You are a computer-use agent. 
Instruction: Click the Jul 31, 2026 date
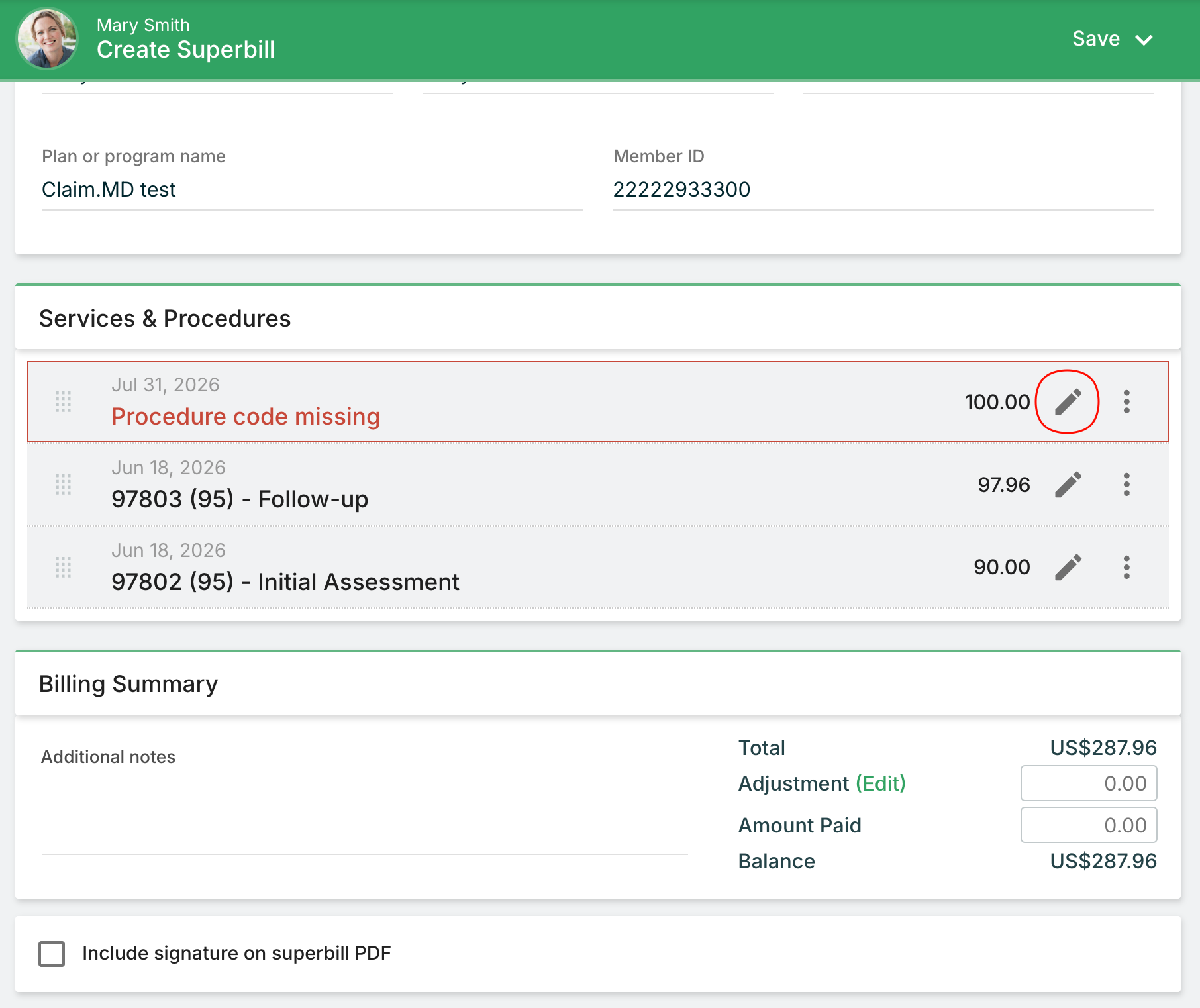click(166, 385)
